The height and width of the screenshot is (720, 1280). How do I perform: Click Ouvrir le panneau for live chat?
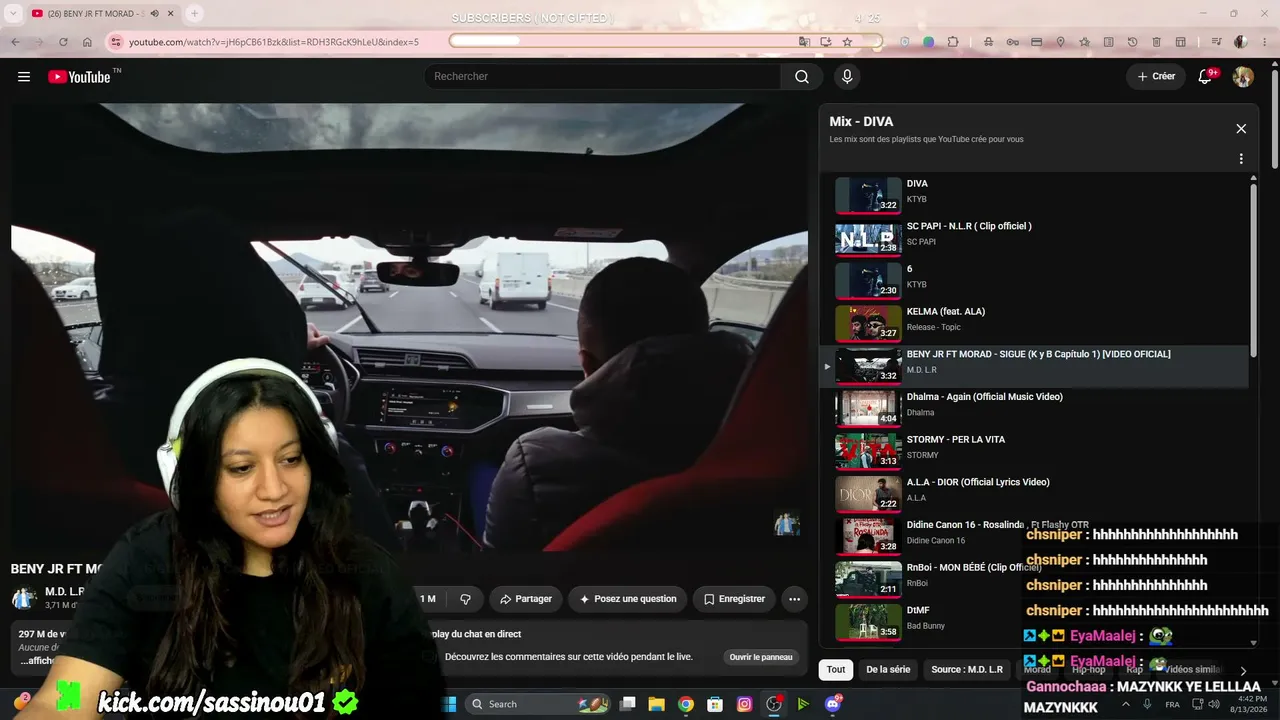[760, 657]
